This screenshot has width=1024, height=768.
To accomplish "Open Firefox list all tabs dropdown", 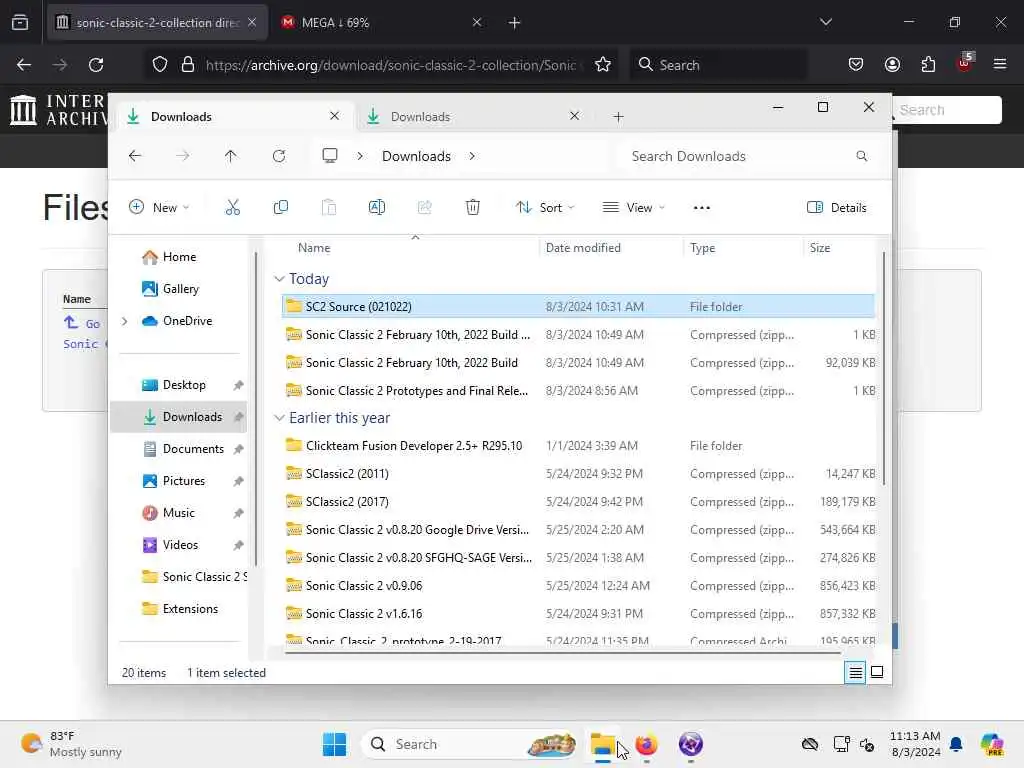I will [x=826, y=22].
